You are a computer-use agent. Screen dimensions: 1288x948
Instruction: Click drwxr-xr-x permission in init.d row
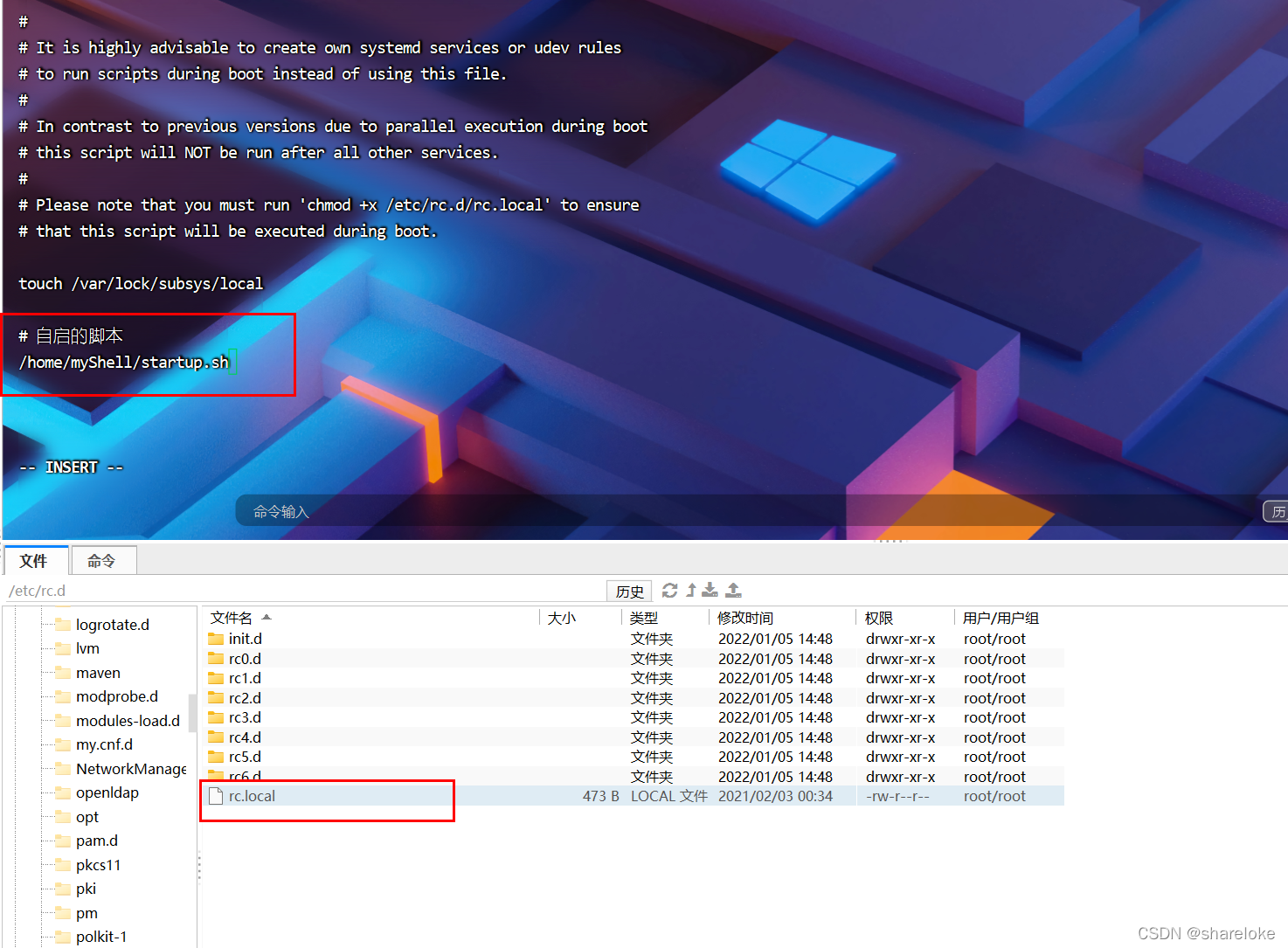coord(900,639)
